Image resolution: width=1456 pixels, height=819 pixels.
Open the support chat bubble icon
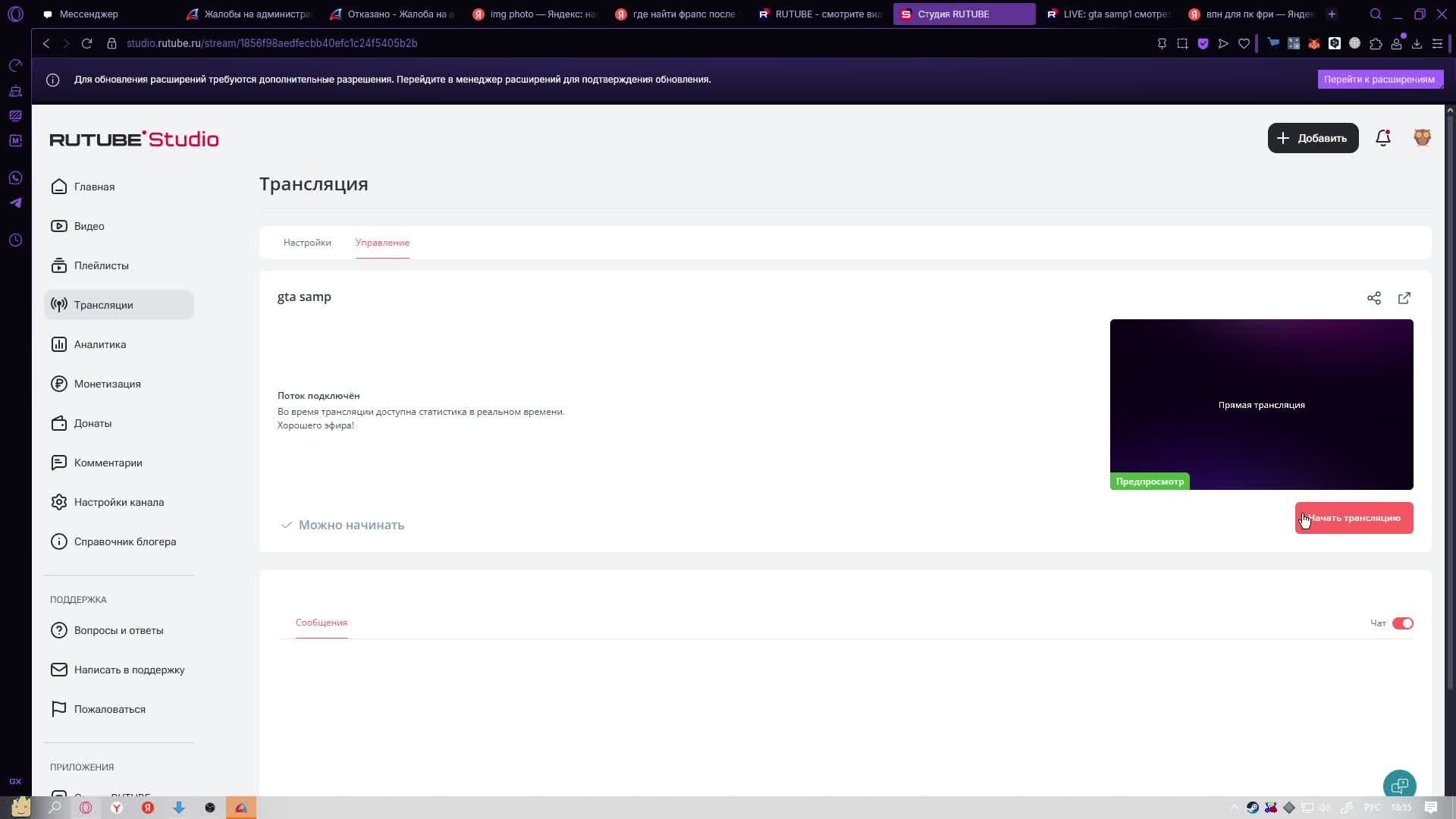point(1399,785)
